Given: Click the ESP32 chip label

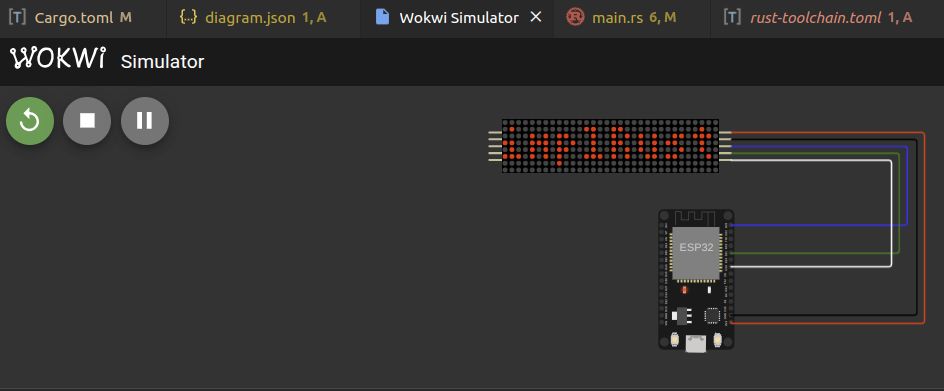Looking at the screenshot, I should 696,247.
